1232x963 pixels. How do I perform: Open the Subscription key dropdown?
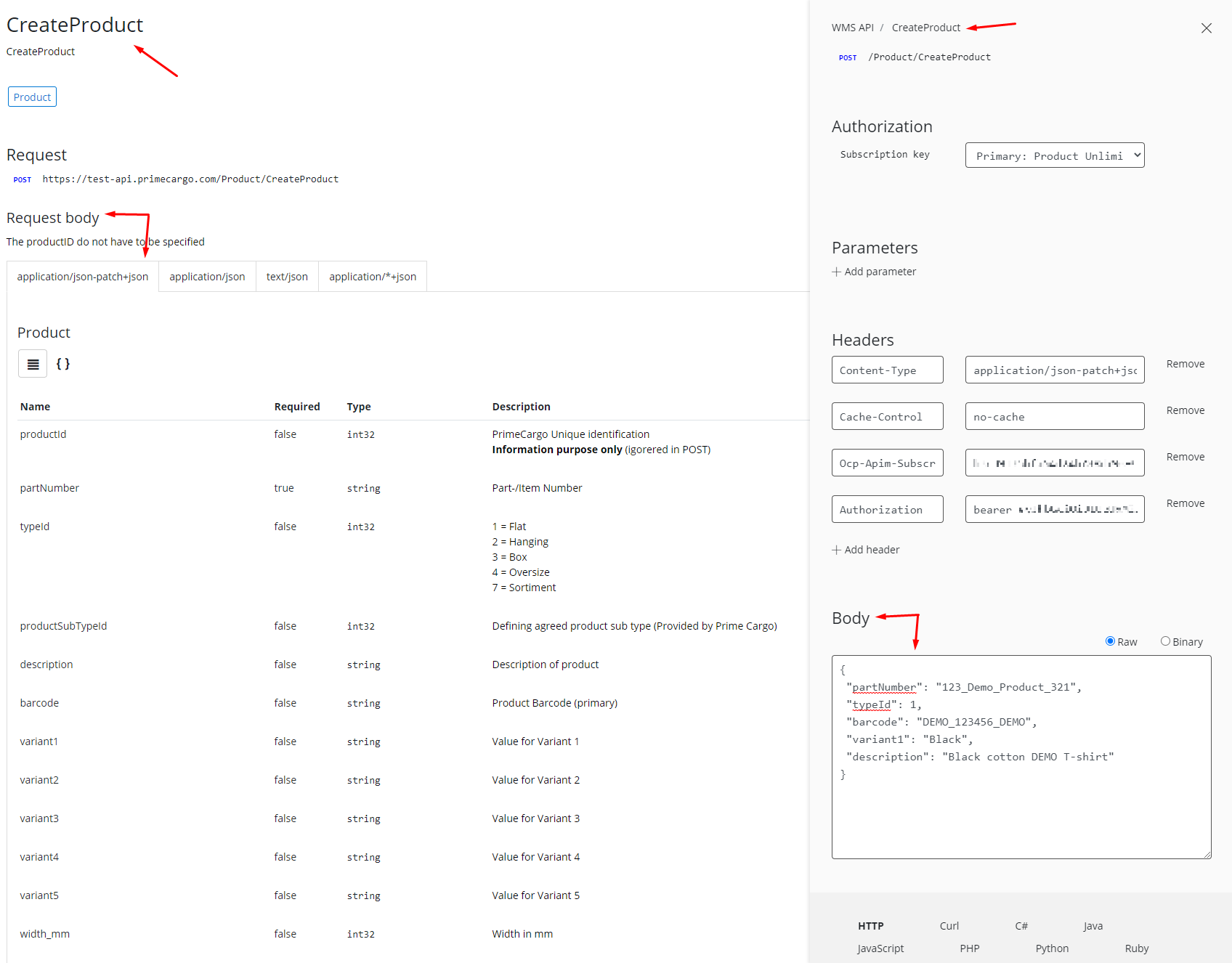[x=1054, y=155]
